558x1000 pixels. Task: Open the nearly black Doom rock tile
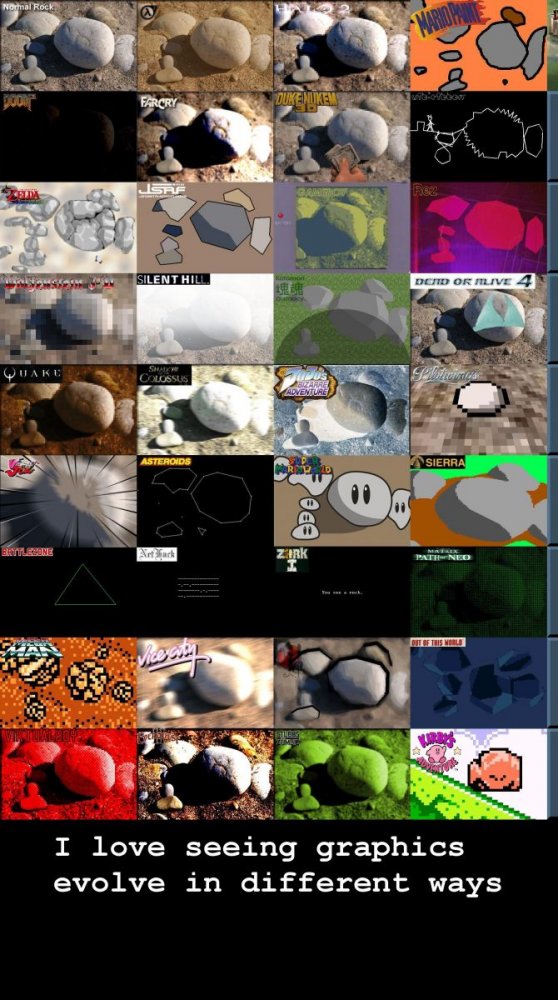pyautogui.click(x=68, y=136)
